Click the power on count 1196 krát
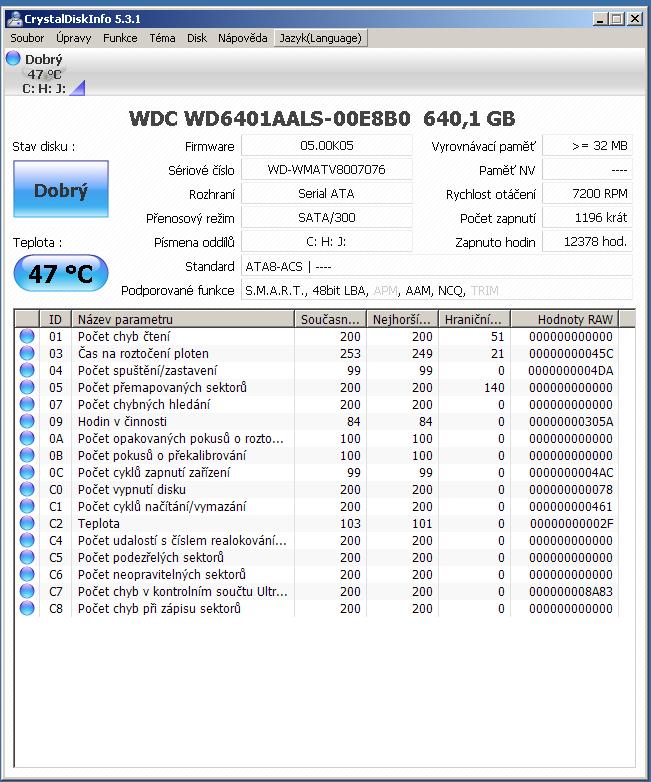This screenshot has height=782, width=651. (588, 217)
